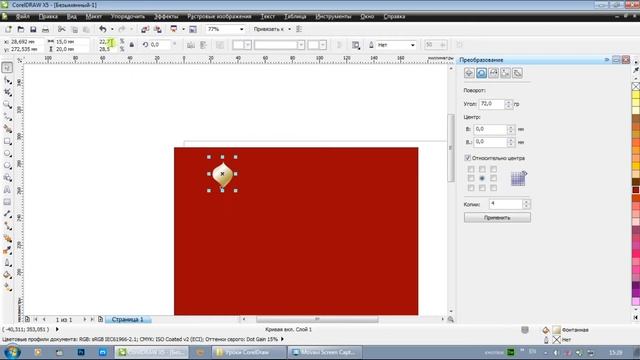Click the Import icon in the toolbar
The image size is (640, 360).
click(x=145, y=29)
